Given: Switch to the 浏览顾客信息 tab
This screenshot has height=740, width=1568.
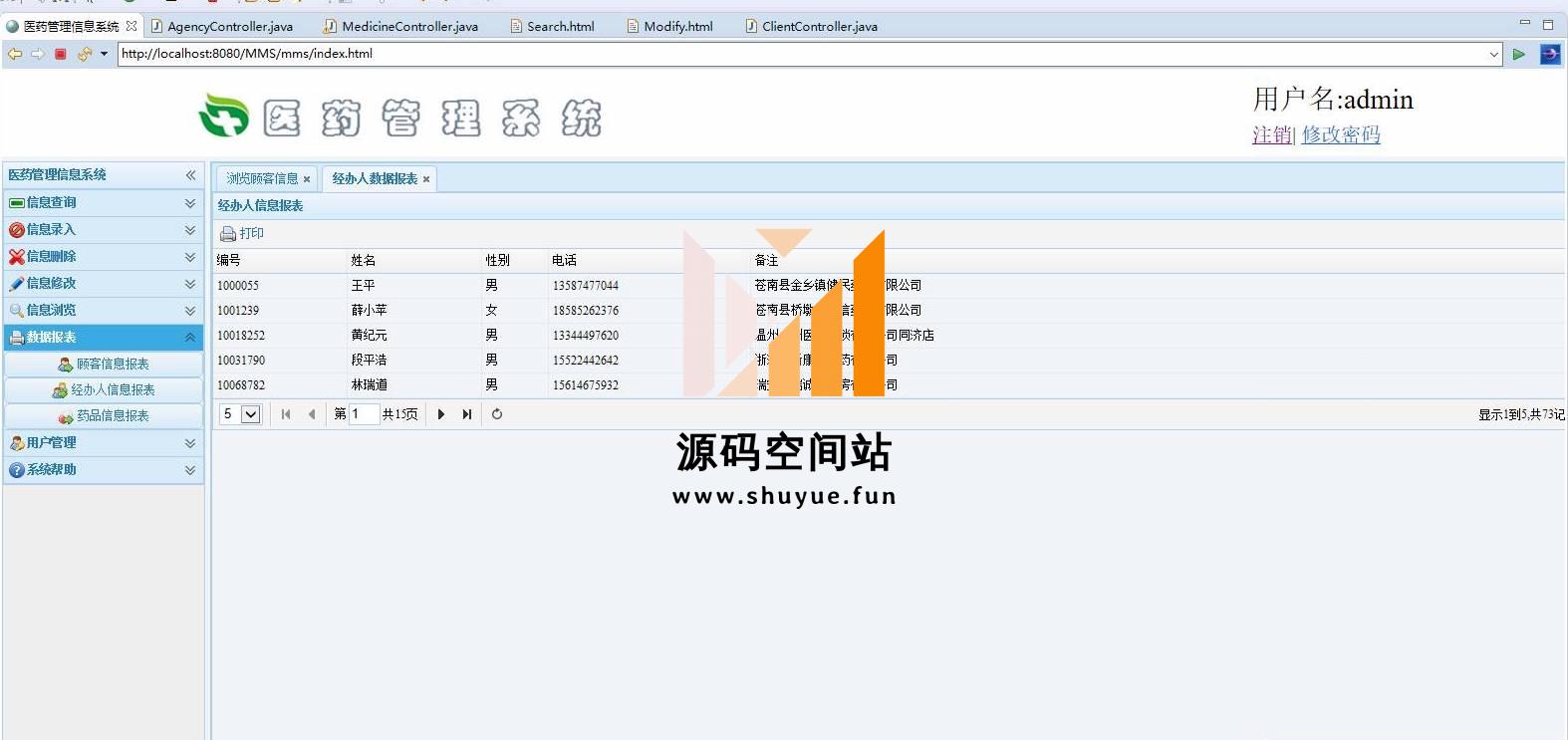Looking at the screenshot, I should [262, 179].
